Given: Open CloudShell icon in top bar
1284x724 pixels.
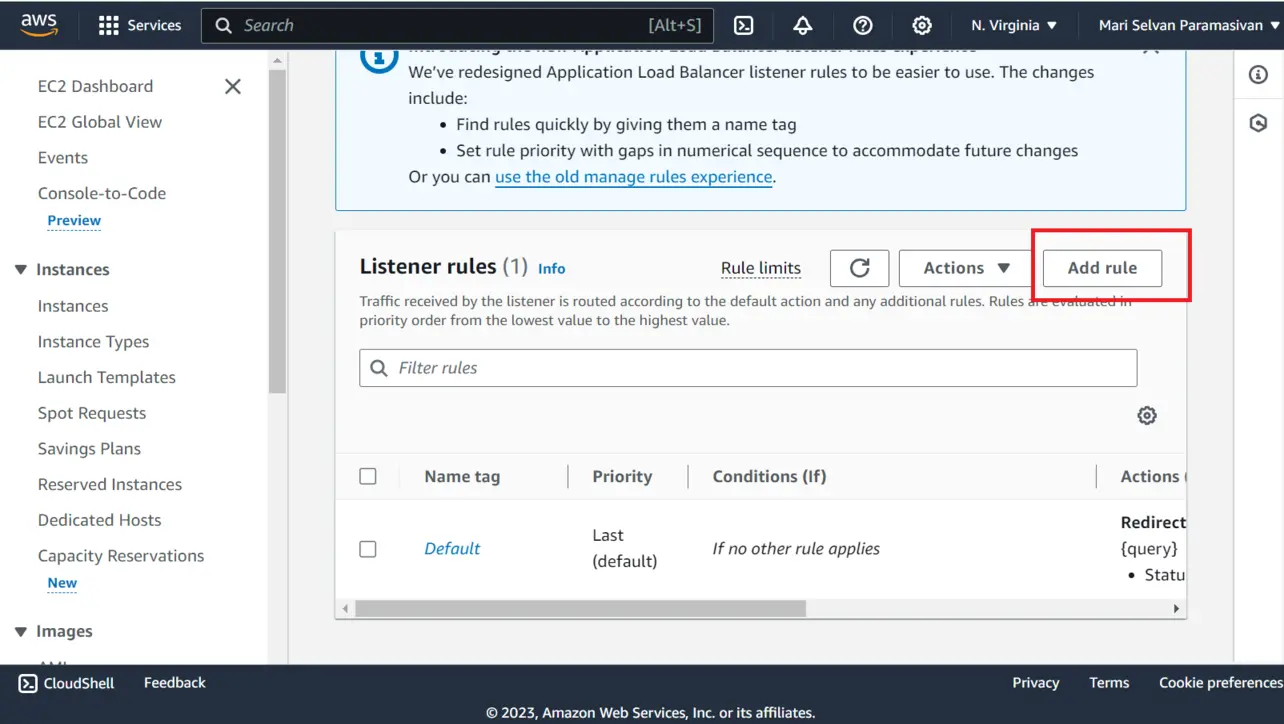Looking at the screenshot, I should point(743,25).
